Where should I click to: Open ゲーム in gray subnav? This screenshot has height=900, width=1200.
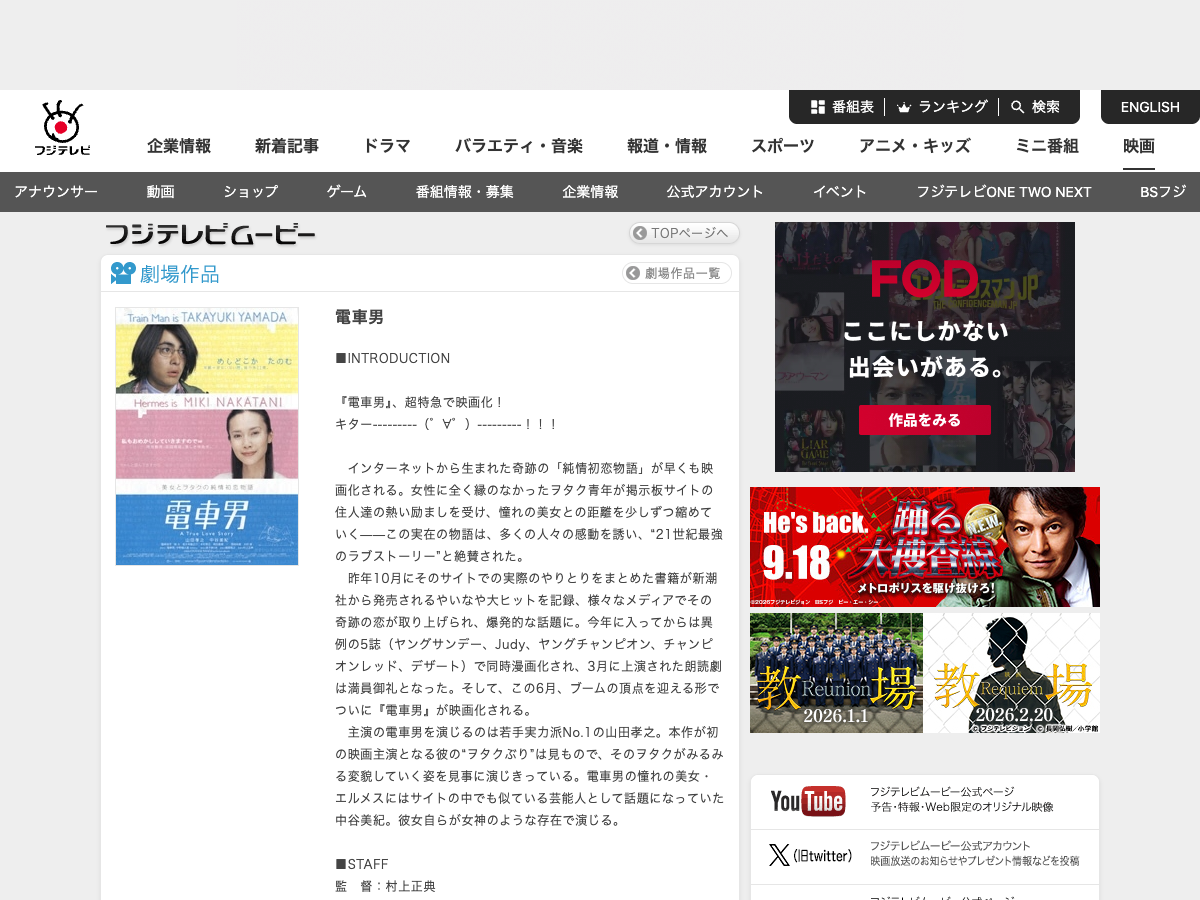pos(347,192)
